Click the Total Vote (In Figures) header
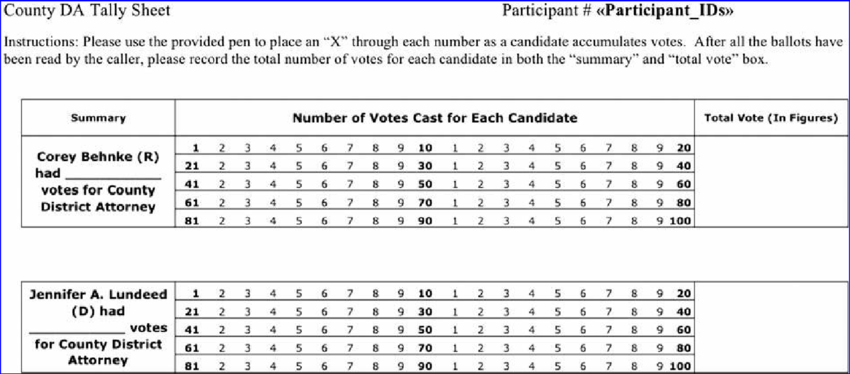 click(771, 118)
